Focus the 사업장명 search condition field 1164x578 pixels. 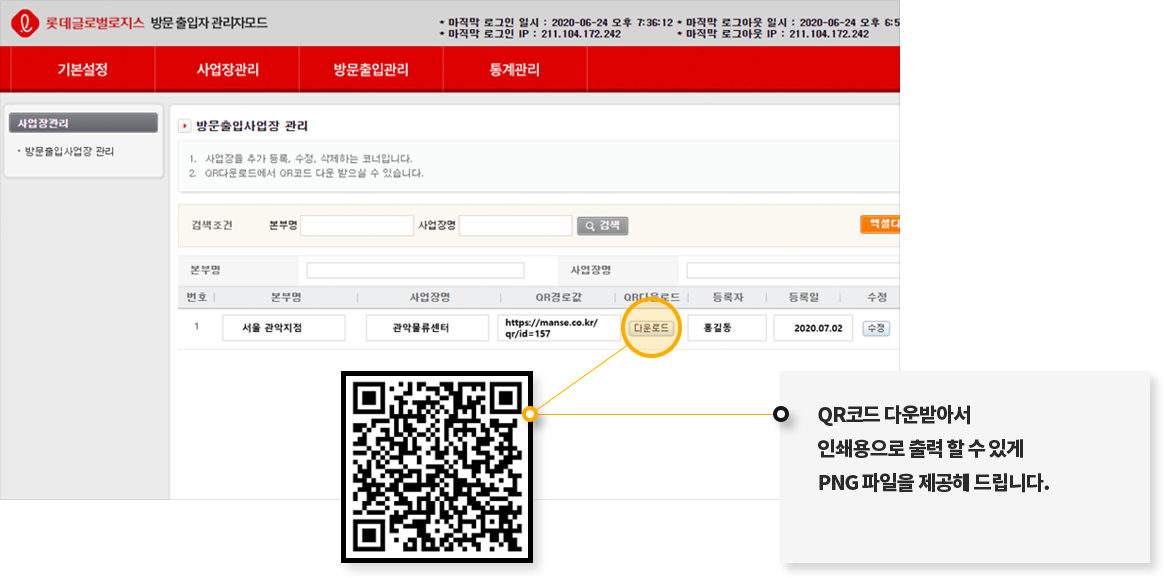[514, 226]
